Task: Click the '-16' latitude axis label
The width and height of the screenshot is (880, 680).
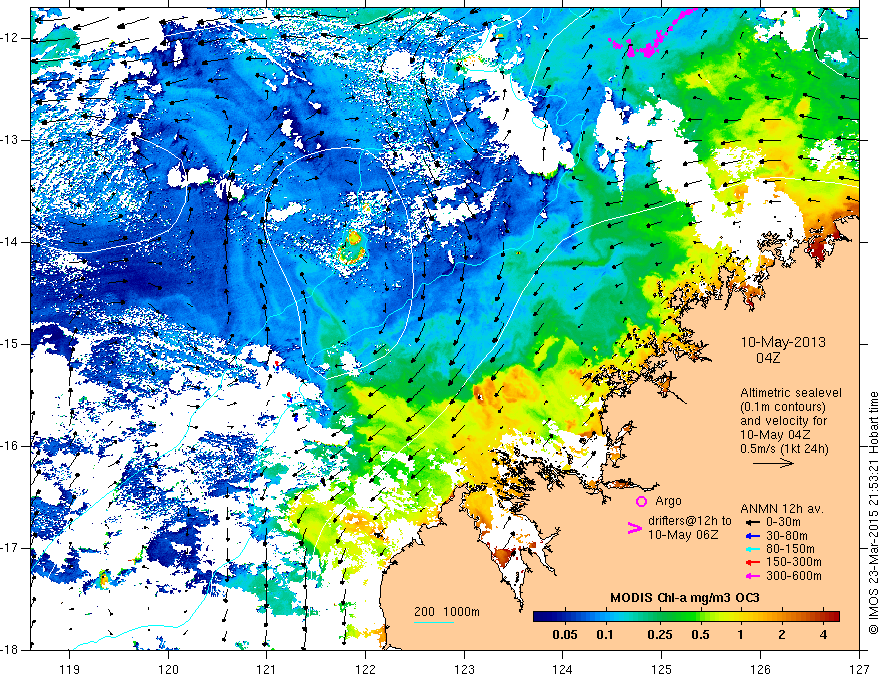Action: [x=10, y=446]
